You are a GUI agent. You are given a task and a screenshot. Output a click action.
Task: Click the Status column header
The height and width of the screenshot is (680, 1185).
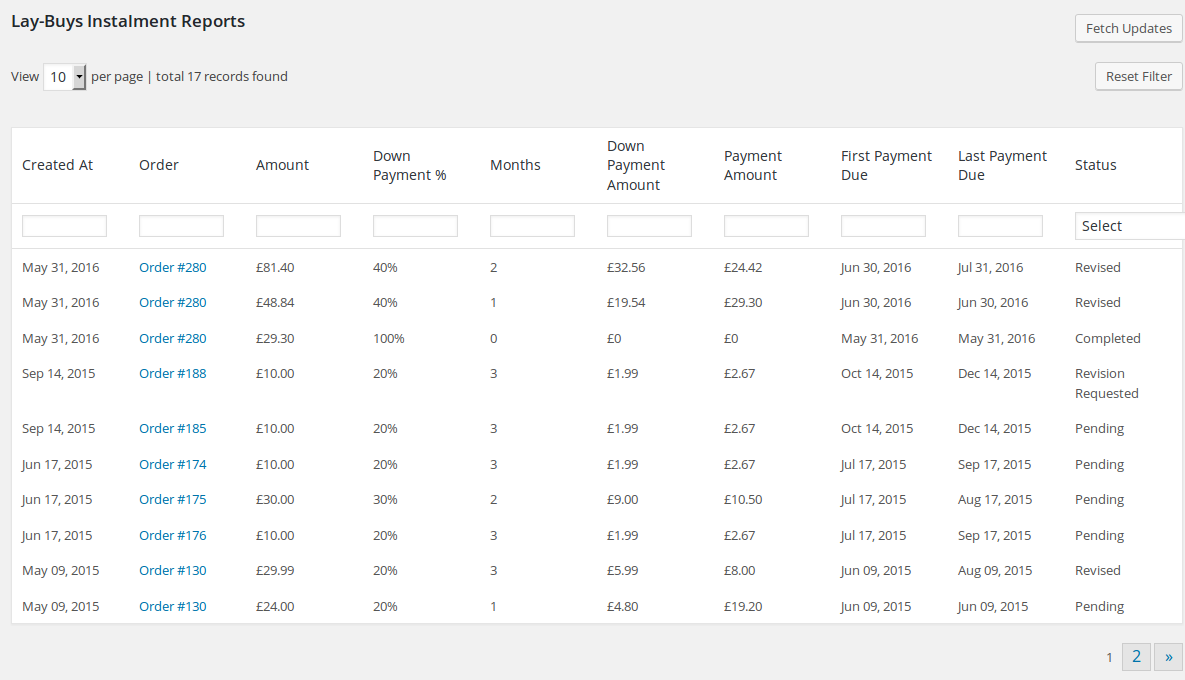1095,165
